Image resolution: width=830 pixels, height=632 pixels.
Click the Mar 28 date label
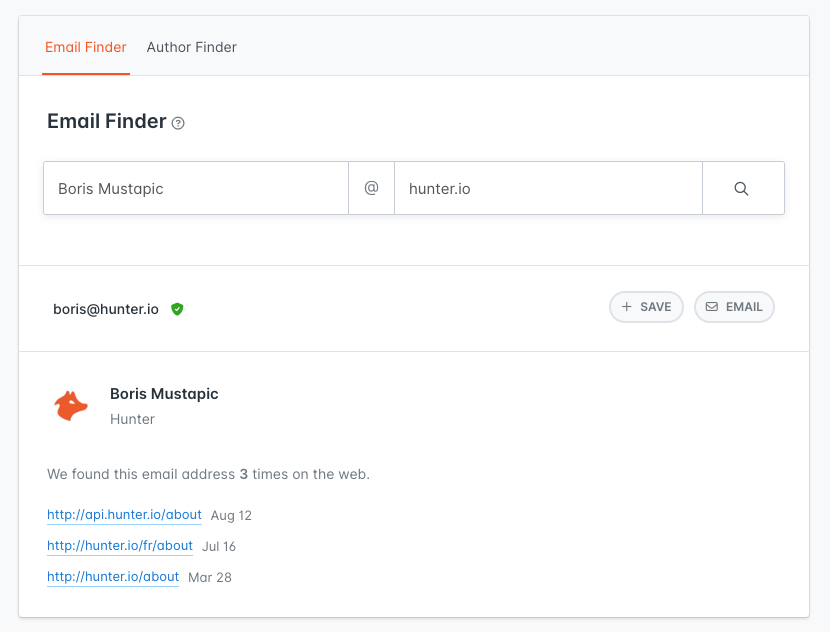[210, 577]
